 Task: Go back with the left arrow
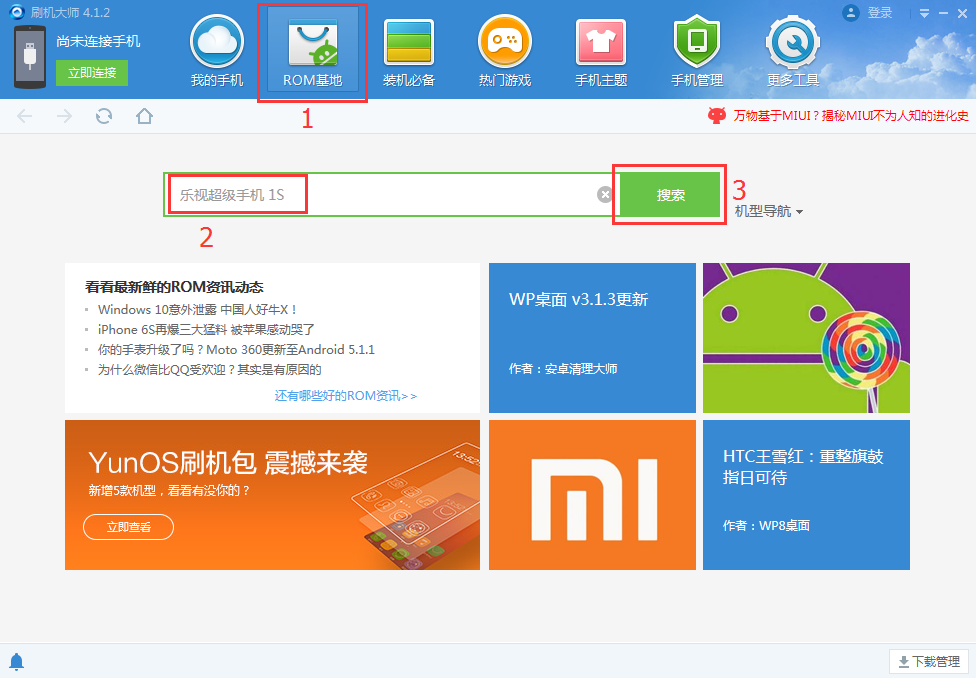[x=24, y=116]
